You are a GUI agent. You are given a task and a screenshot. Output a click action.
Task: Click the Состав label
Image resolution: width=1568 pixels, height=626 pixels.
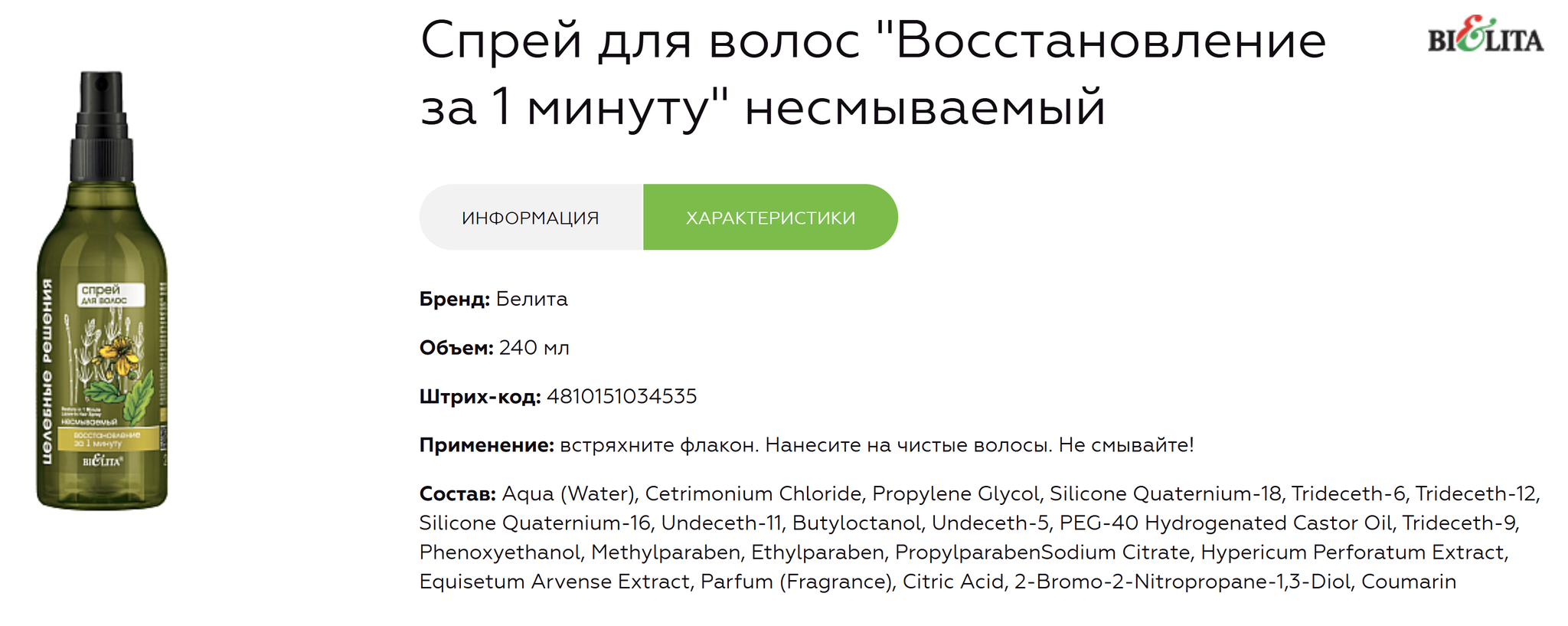click(457, 493)
